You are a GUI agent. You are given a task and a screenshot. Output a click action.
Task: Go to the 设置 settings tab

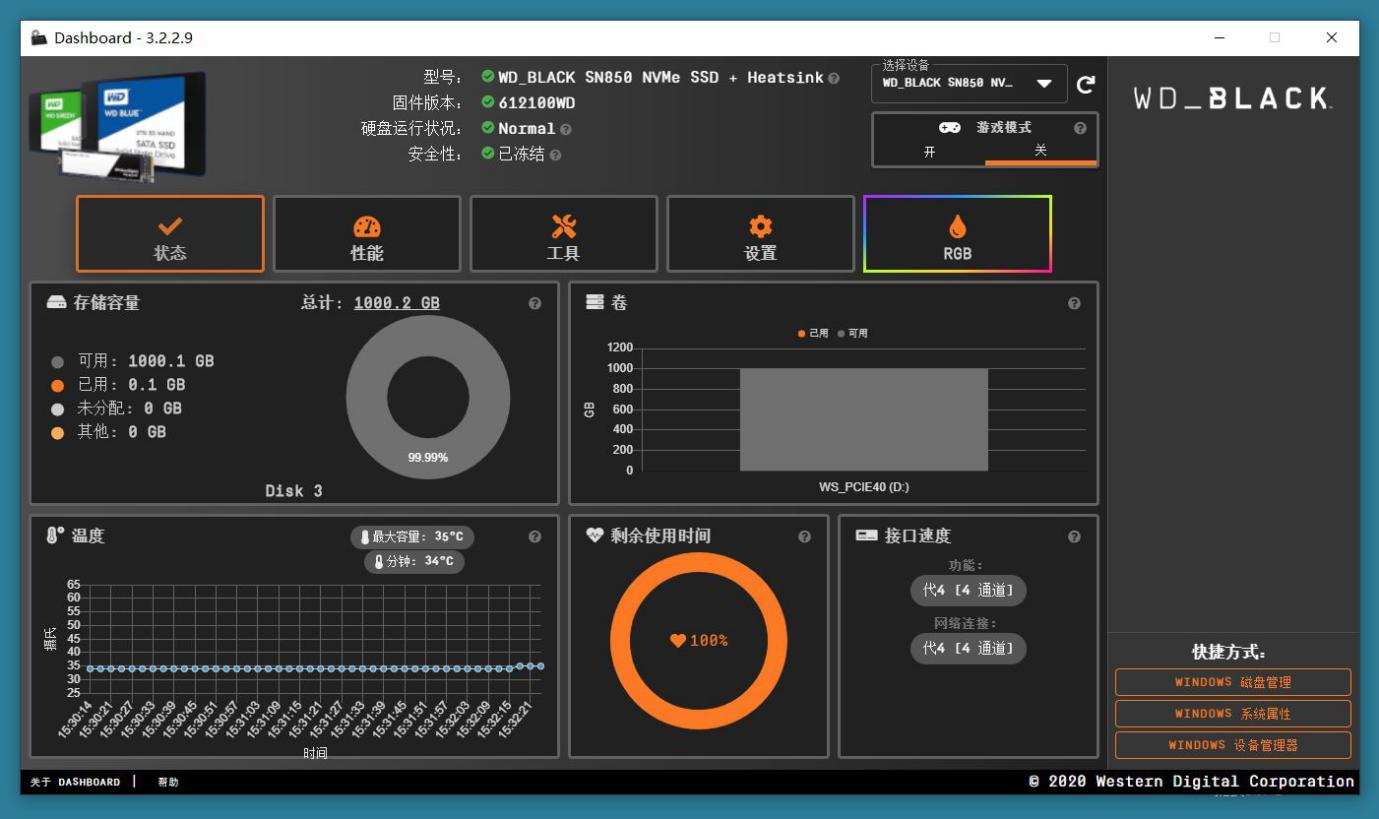[x=761, y=233]
